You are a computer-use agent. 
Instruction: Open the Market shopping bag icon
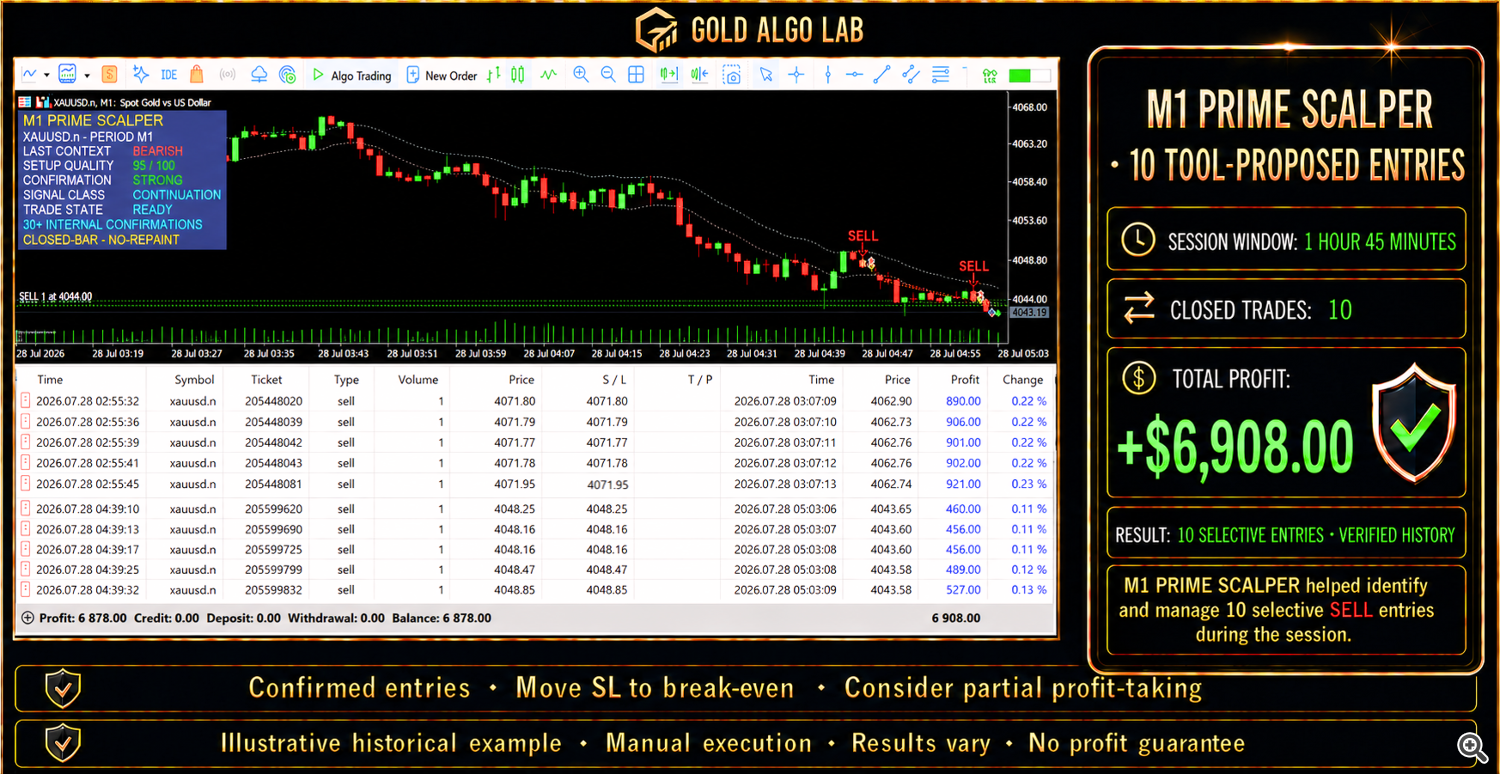click(x=197, y=74)
